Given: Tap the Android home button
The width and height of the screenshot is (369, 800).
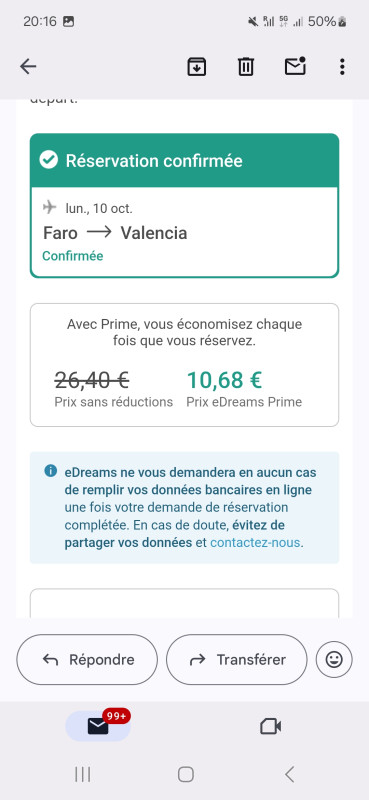Looking at the screenshot, I should 185,774.
